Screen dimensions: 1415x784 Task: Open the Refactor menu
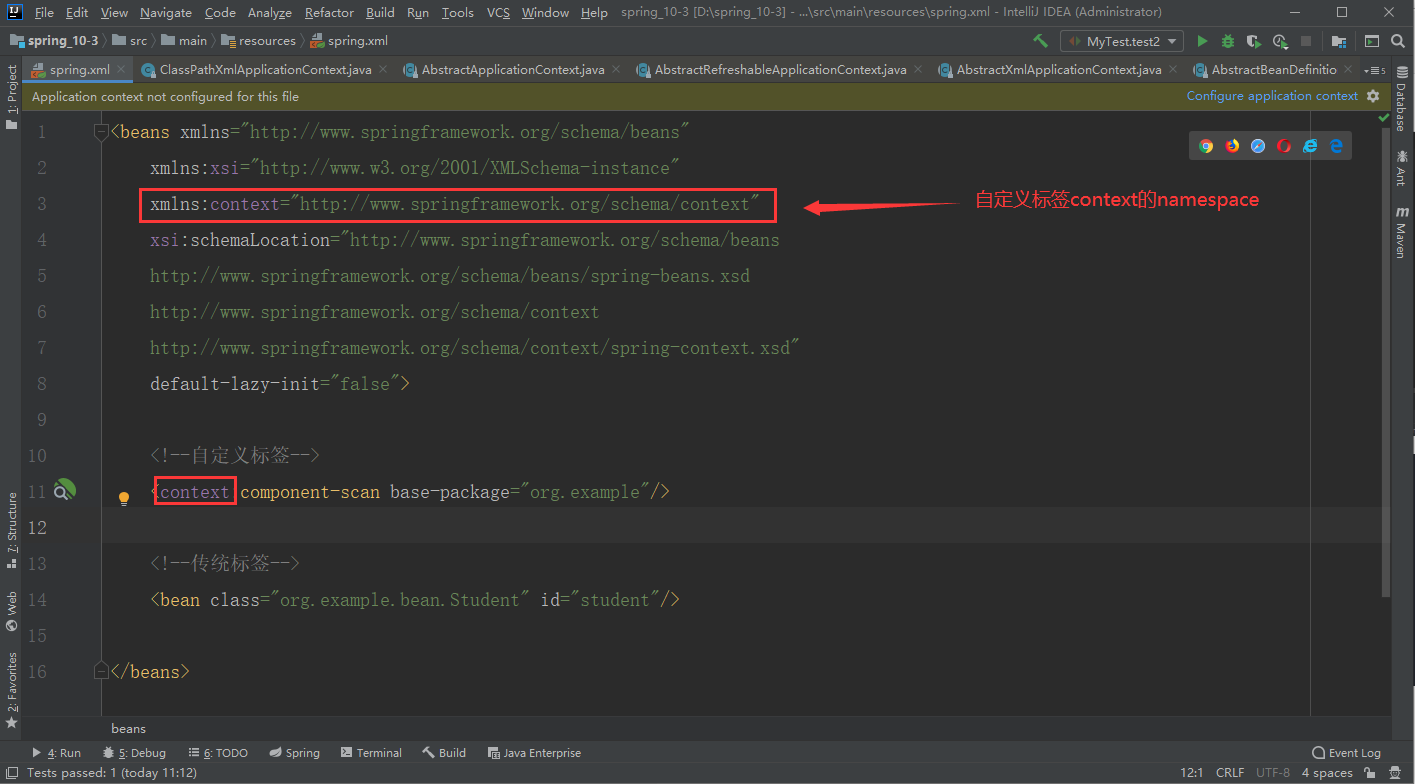pyautogui.click(x=329, y=12)
